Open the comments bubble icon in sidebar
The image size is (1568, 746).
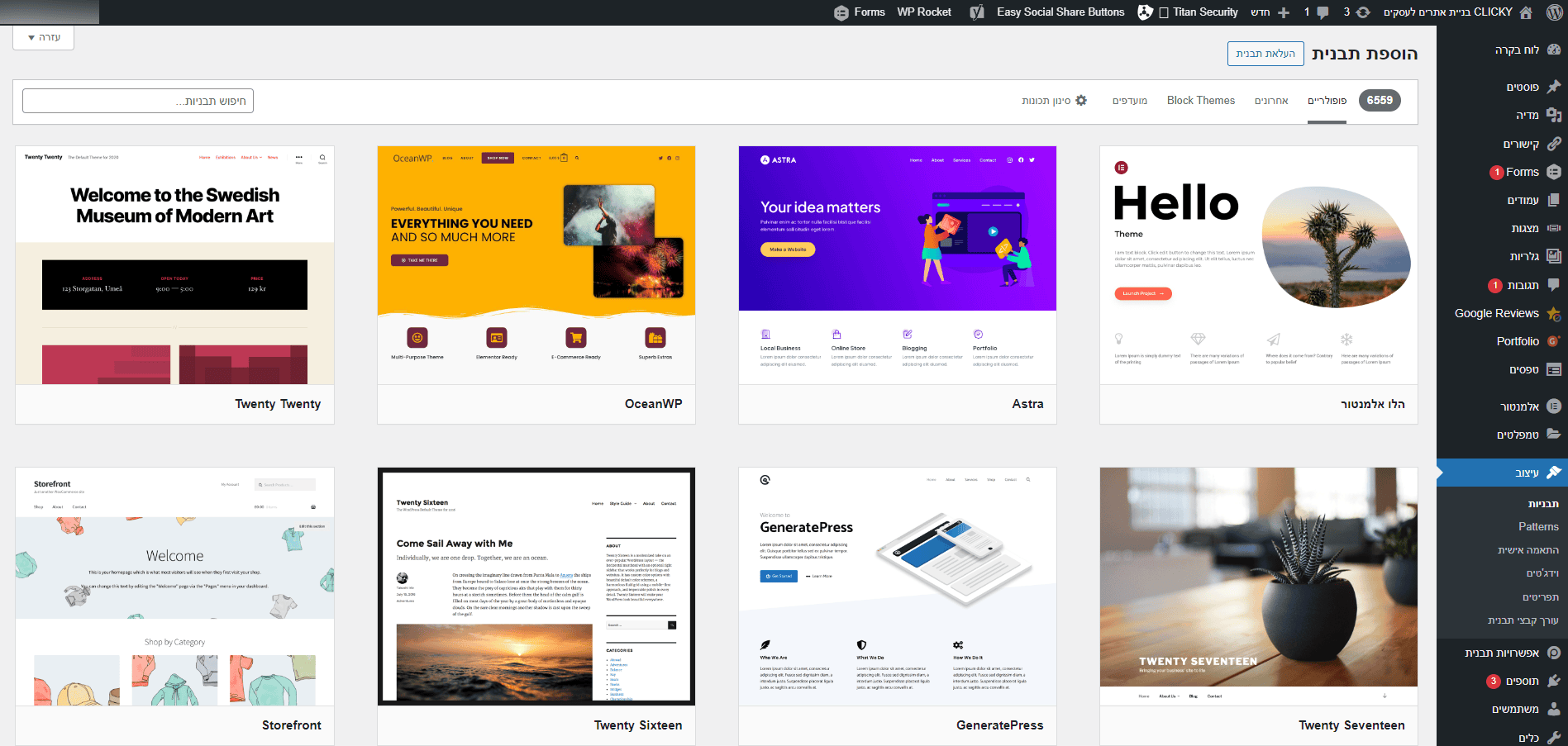[1554, 285]
